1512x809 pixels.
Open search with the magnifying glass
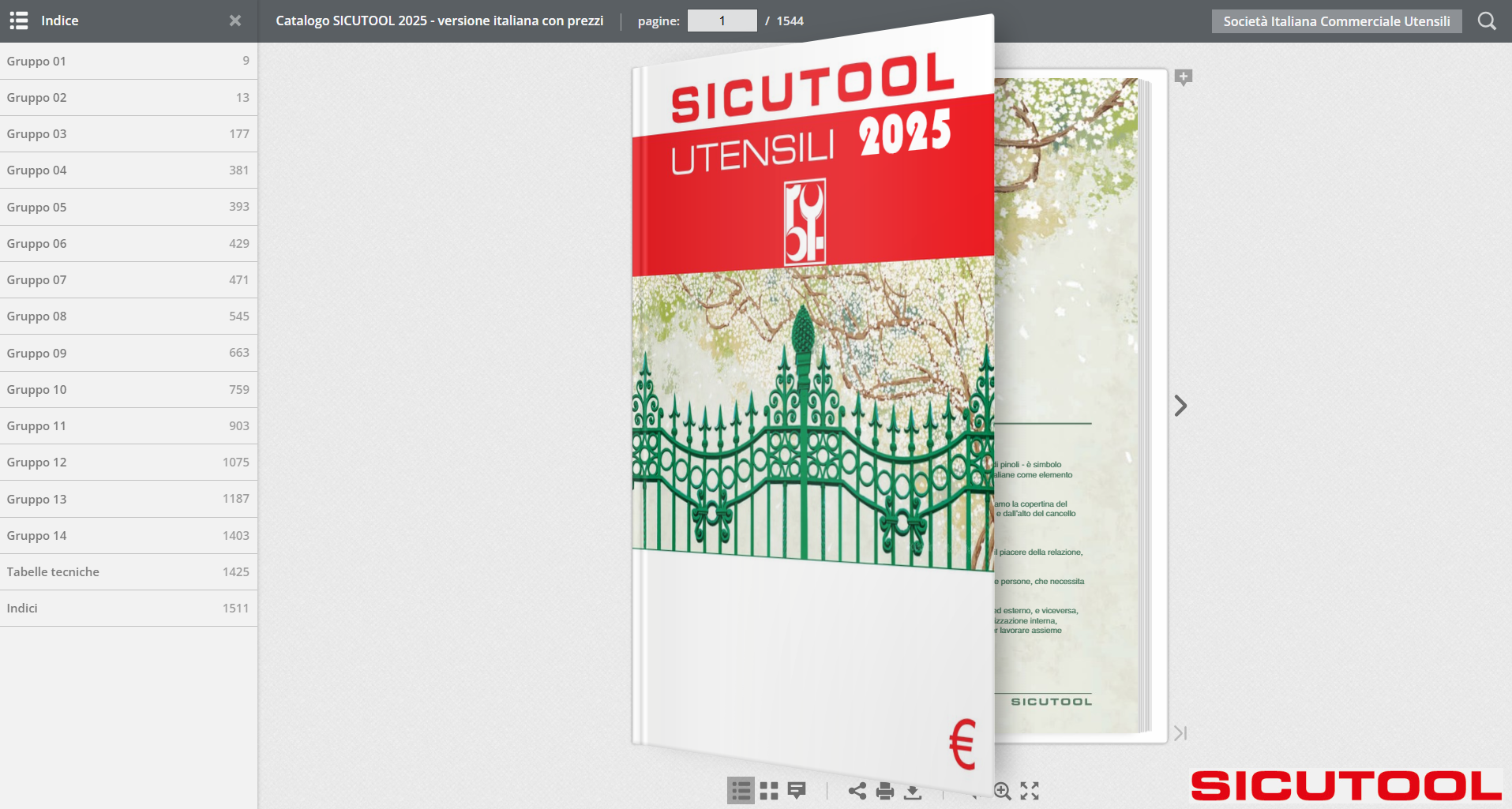1487,21
